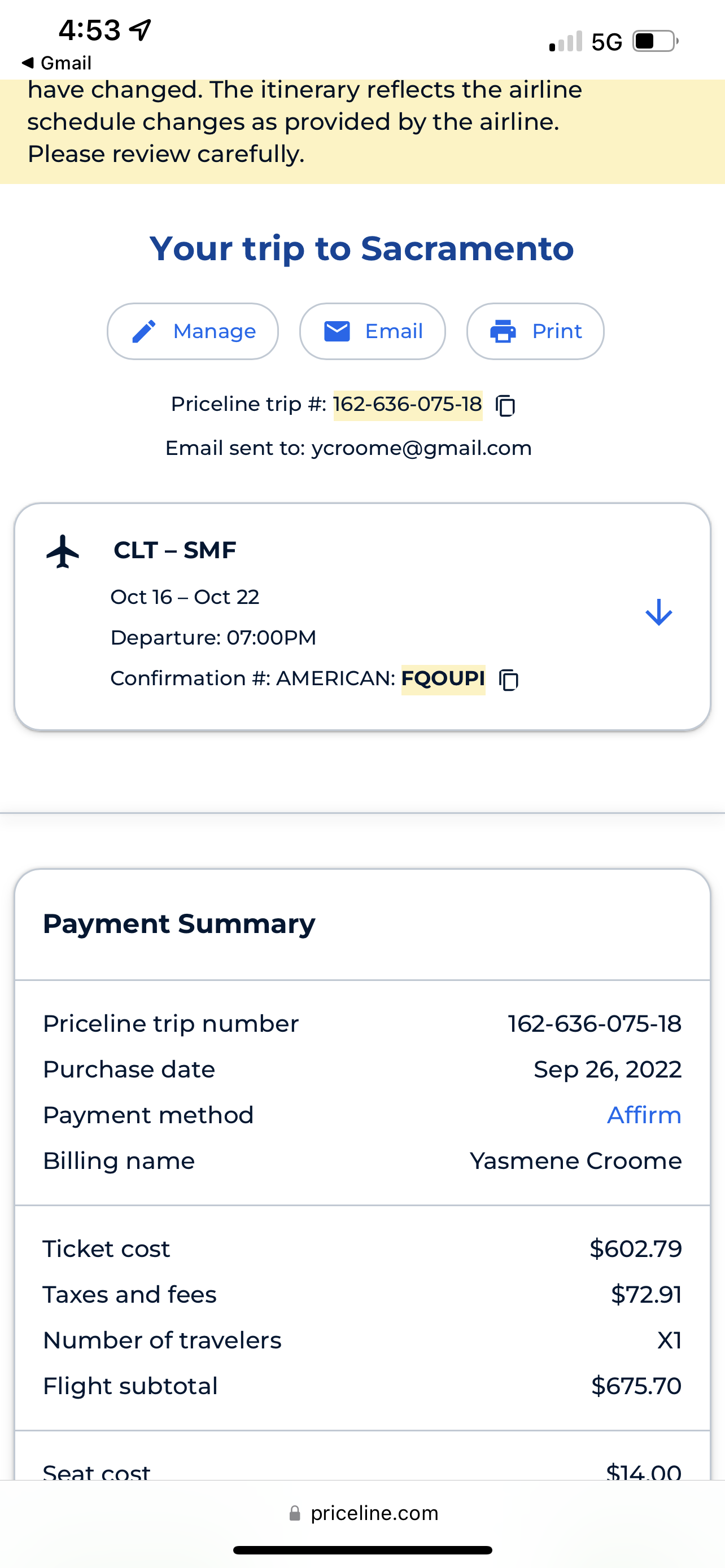Tap the Payment Summary heading
This screenshot has height=1568, width=725.
(179, 924)
